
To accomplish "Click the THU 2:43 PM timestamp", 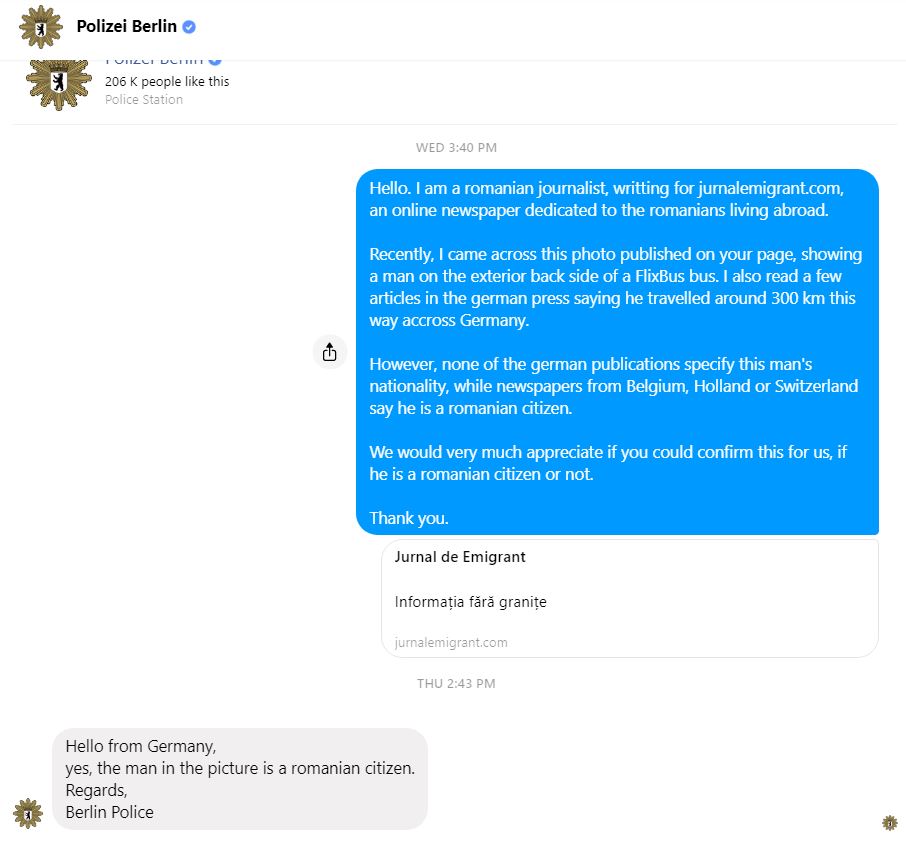I will click(456, 684).
